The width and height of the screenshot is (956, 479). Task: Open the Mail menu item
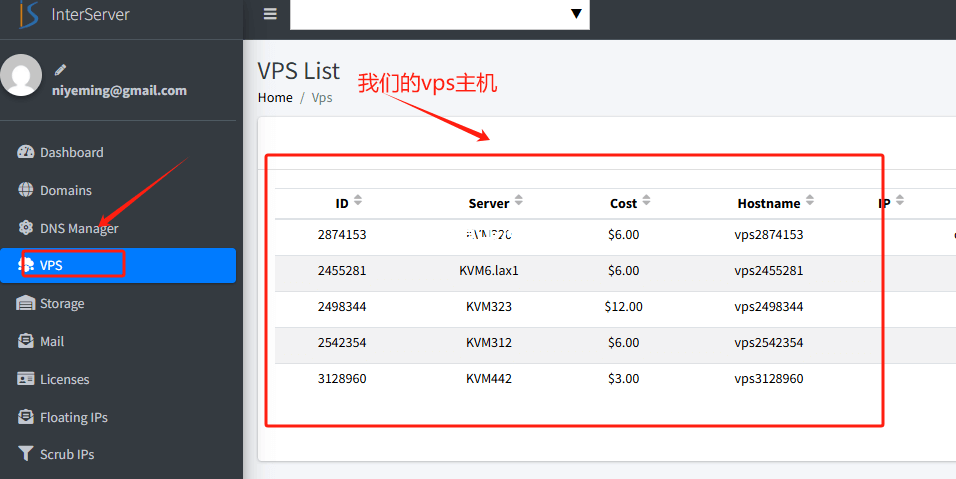[x=118, y=341]
